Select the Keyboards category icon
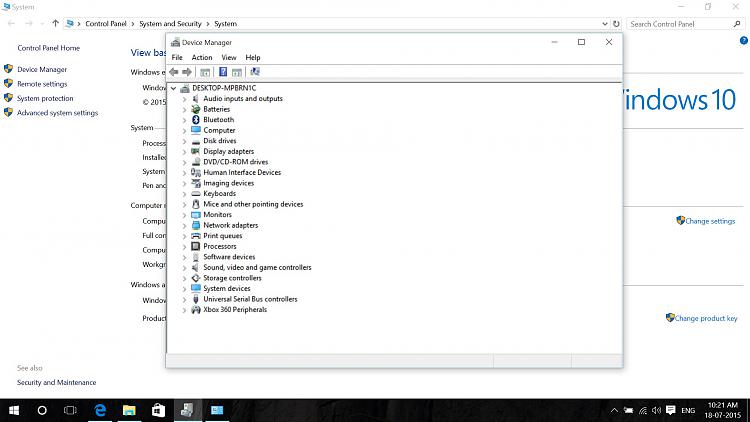Image resolution: width=750 pixels, height=422 pixels. coord(196,193)
